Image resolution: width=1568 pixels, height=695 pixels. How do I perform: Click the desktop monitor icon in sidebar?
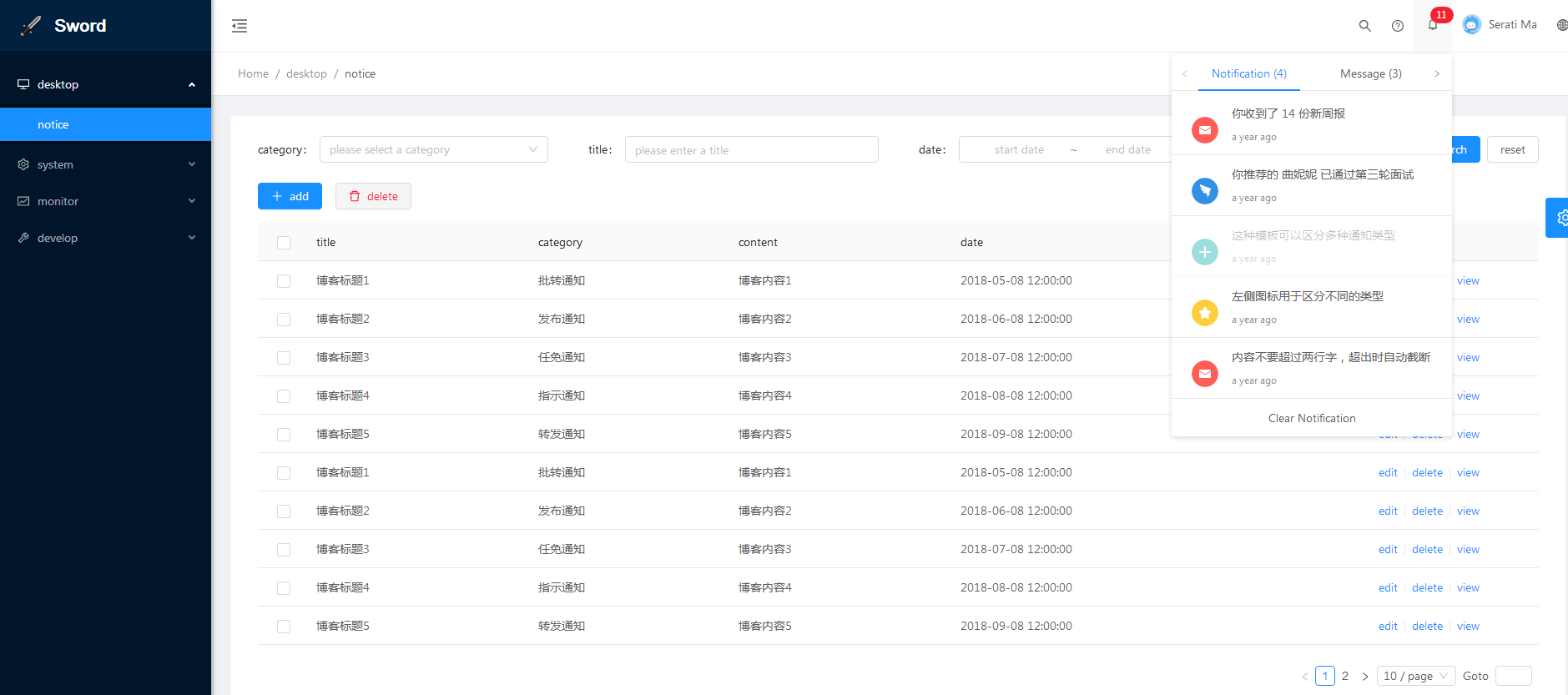[x=23, y=84]
